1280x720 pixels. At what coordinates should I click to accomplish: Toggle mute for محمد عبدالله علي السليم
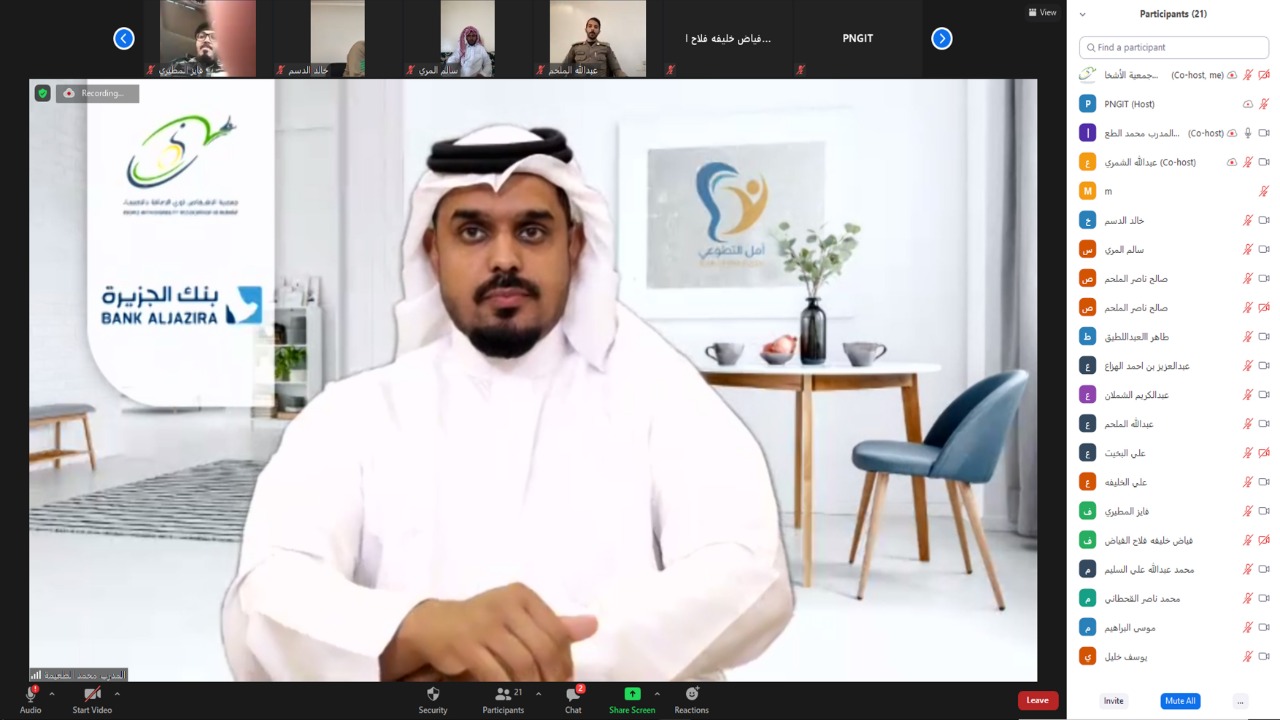tap(1248, 569)
